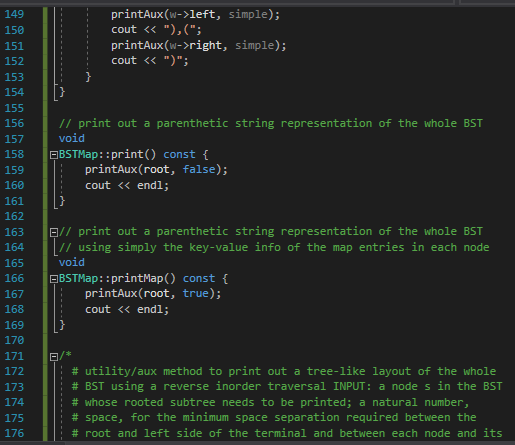Click the 'void' keyword on line 165
This screenshot has width=515, height=445.
pos(72,262)
